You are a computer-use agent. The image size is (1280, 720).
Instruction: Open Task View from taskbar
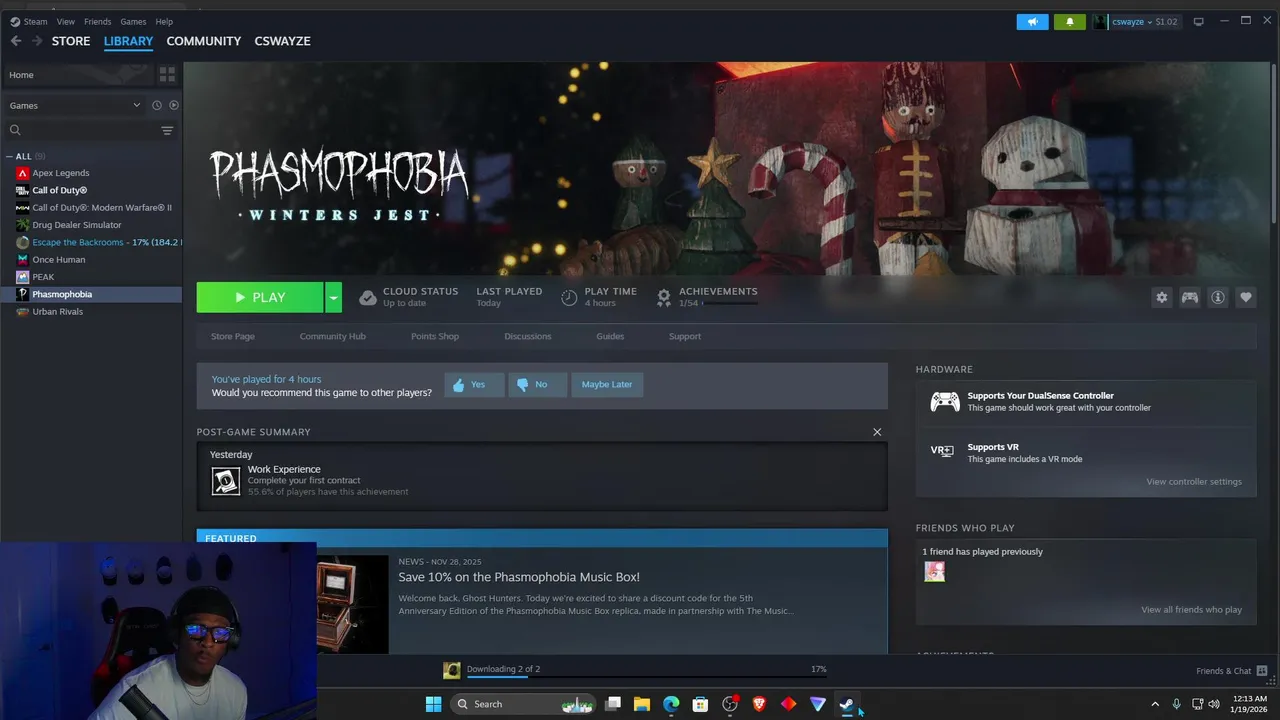(x=613, y=704)
